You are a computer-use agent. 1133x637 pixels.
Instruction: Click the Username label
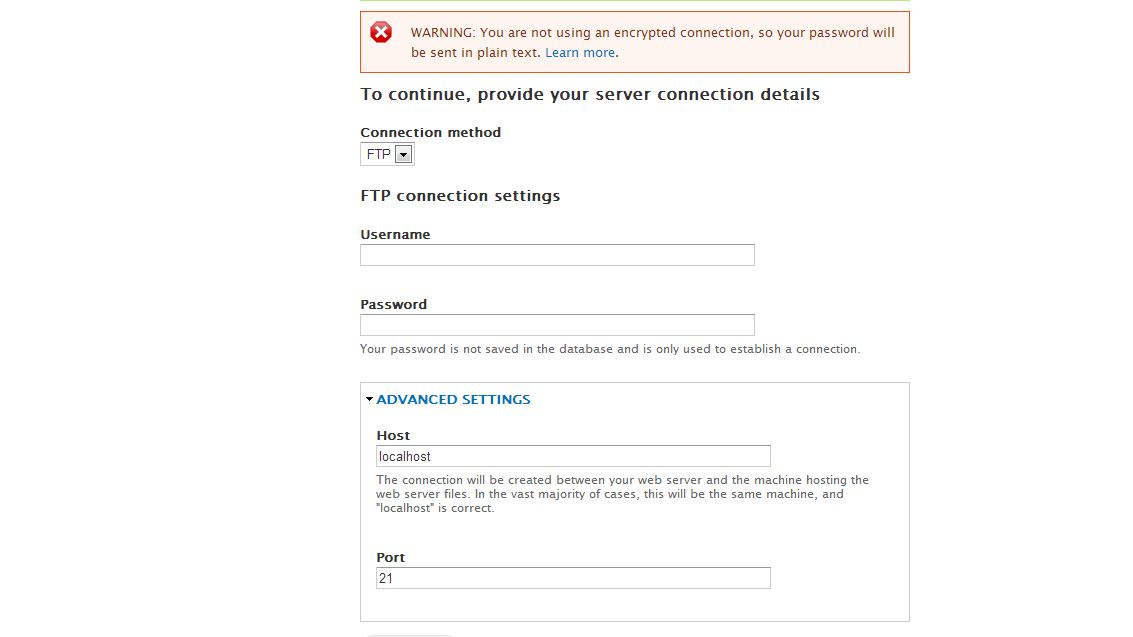click(x=395, y=235)
